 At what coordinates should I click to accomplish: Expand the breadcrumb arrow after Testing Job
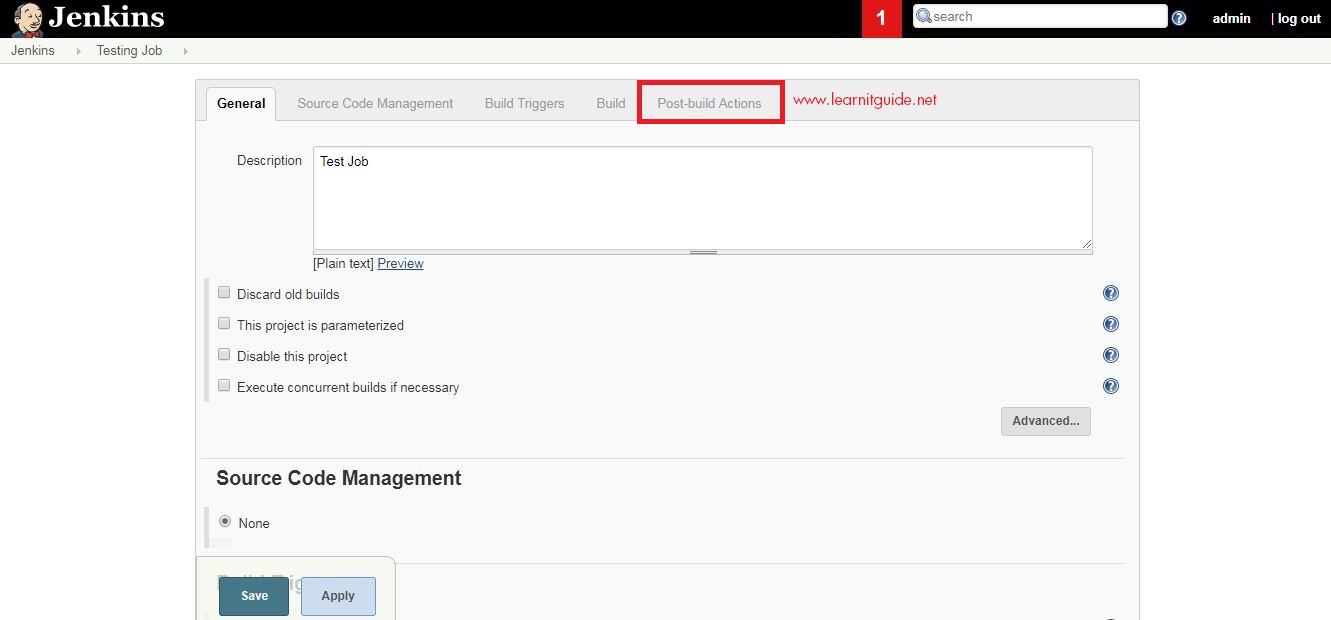point(186,51)
